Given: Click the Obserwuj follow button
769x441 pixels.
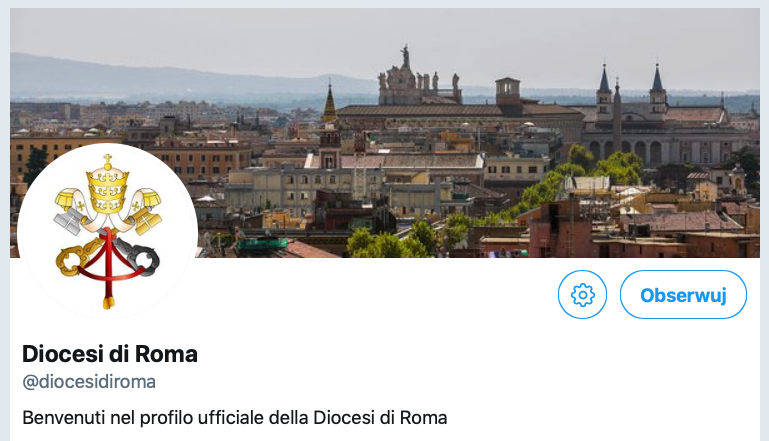Looking at the screenshot, I should [x=683, y=295].
